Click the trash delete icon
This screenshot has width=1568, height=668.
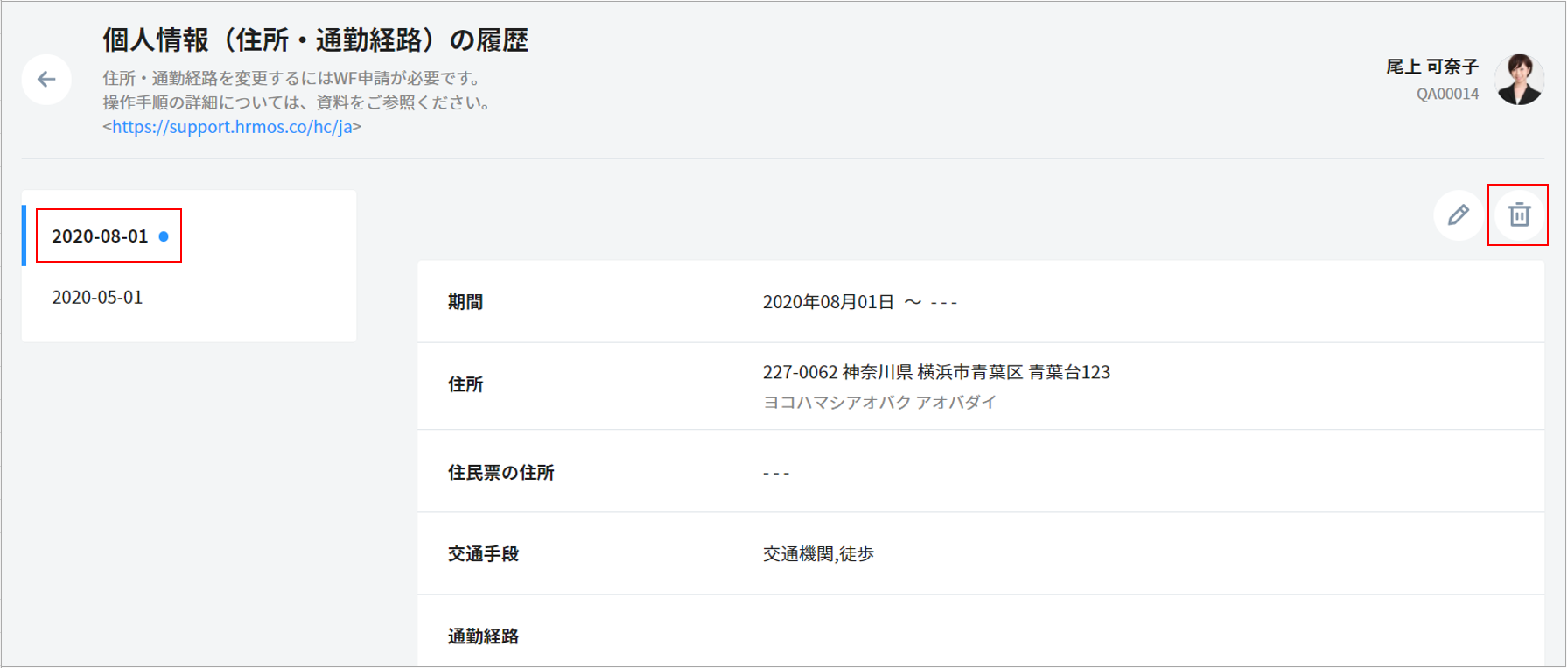(1519, 214)
